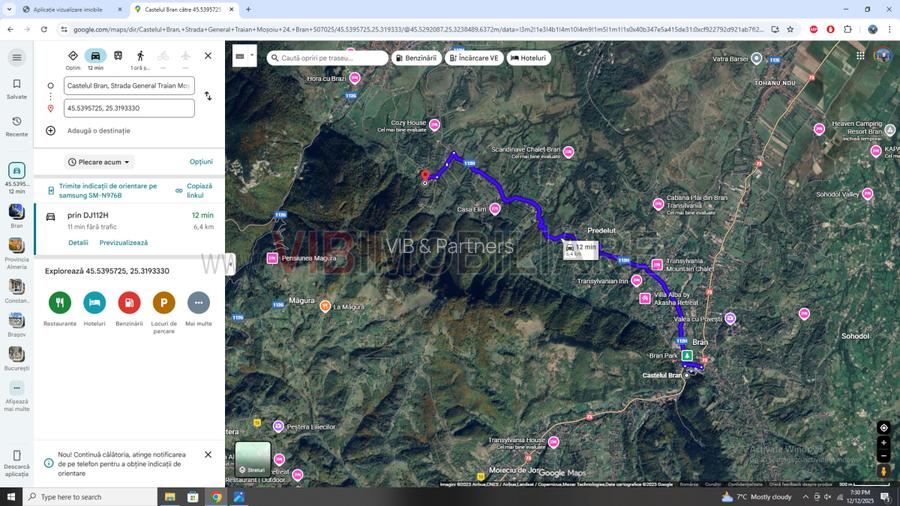The width and height of the screenshot is (900, 506).
Task: Close the directions panel
Action: click(208, 56)
